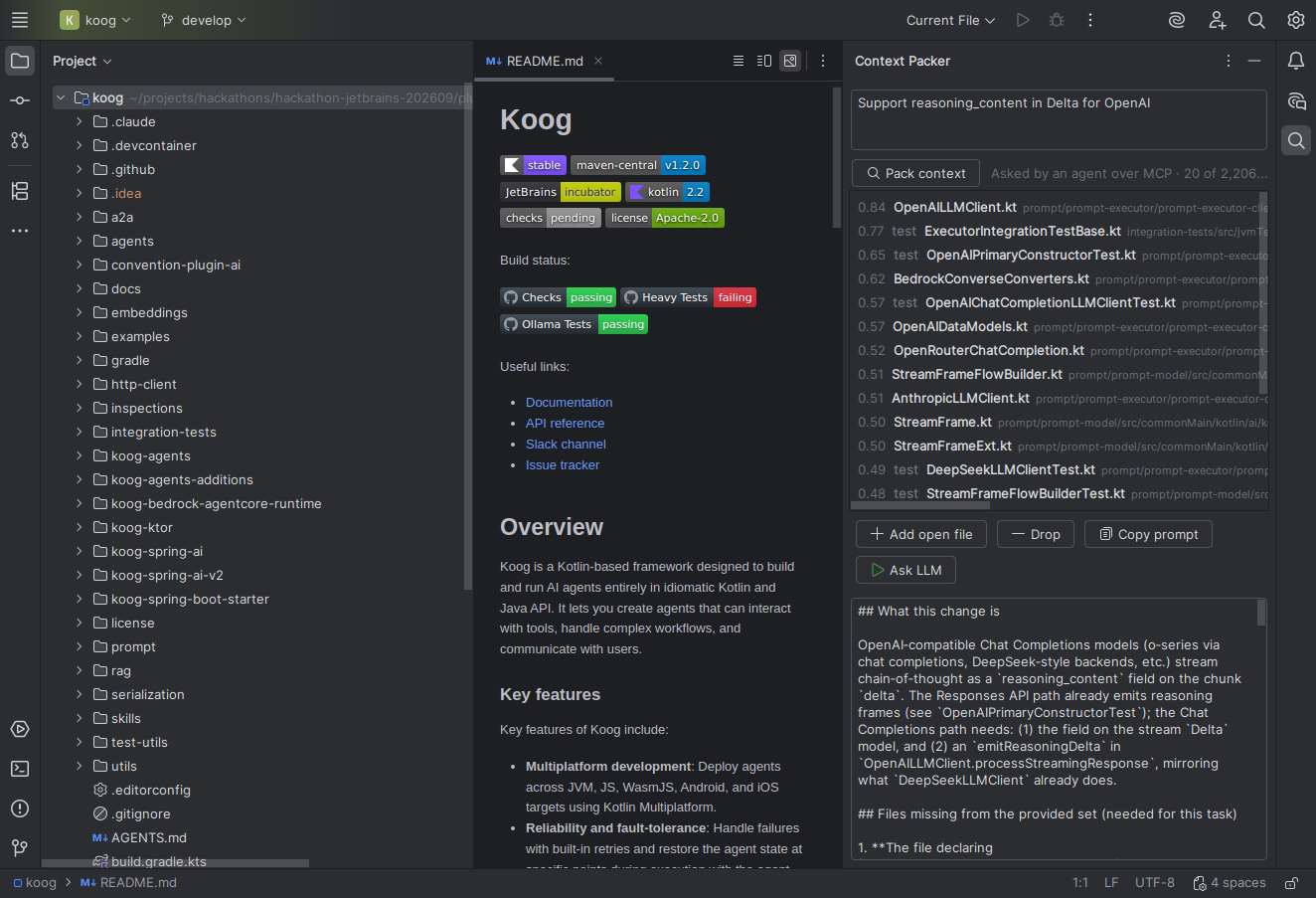Image resolution: width=1316 pixels, height=898 pixels.
Task: Open the AI Assistant swirl icon
Action: click(1177, 20)
